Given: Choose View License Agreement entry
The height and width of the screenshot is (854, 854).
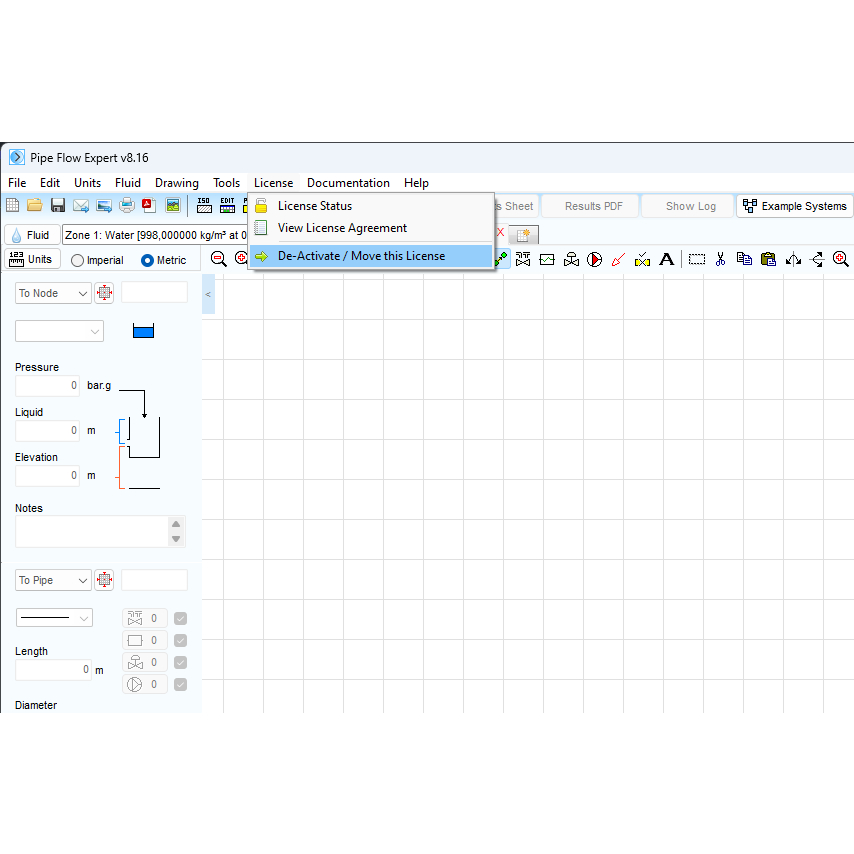Looking at the screenshot, I should pos(371,228).
